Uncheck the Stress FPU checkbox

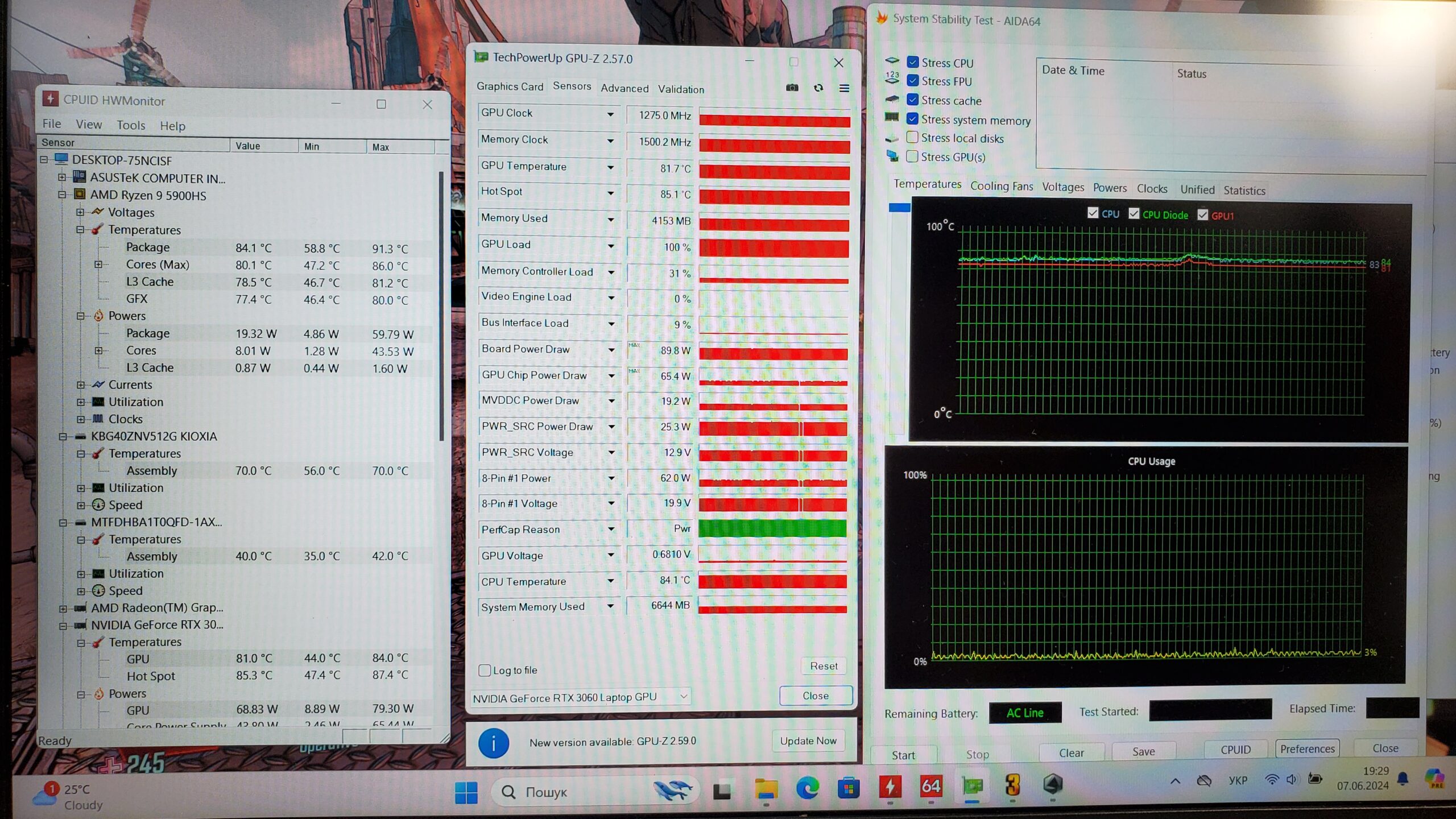pyautogui.click(x=913, y=81)
